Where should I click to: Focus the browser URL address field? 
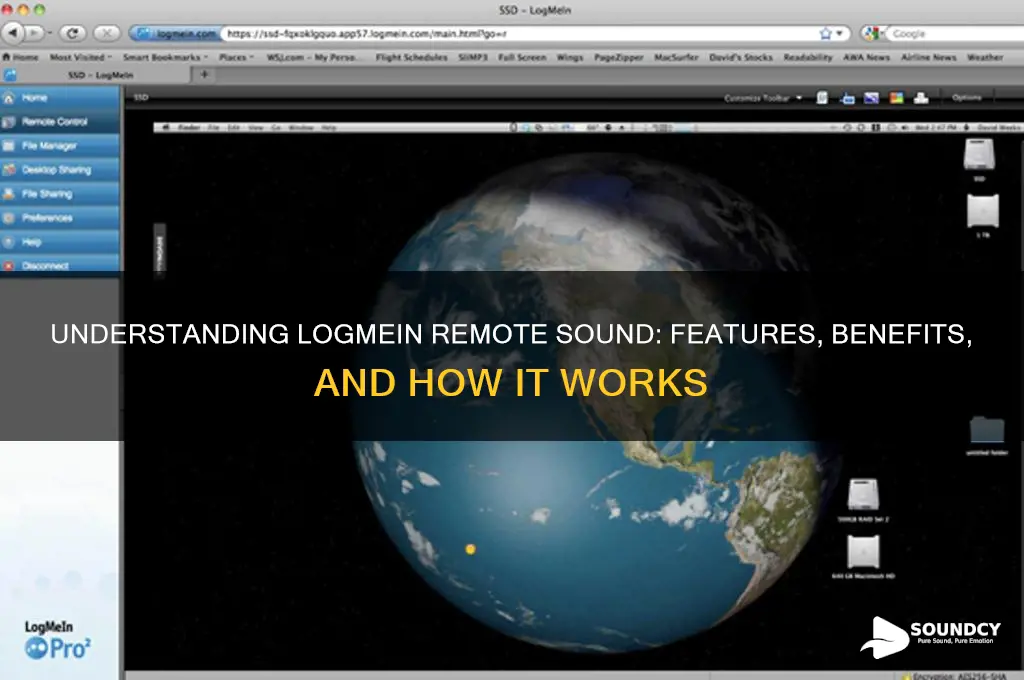(x=519, y=33)
